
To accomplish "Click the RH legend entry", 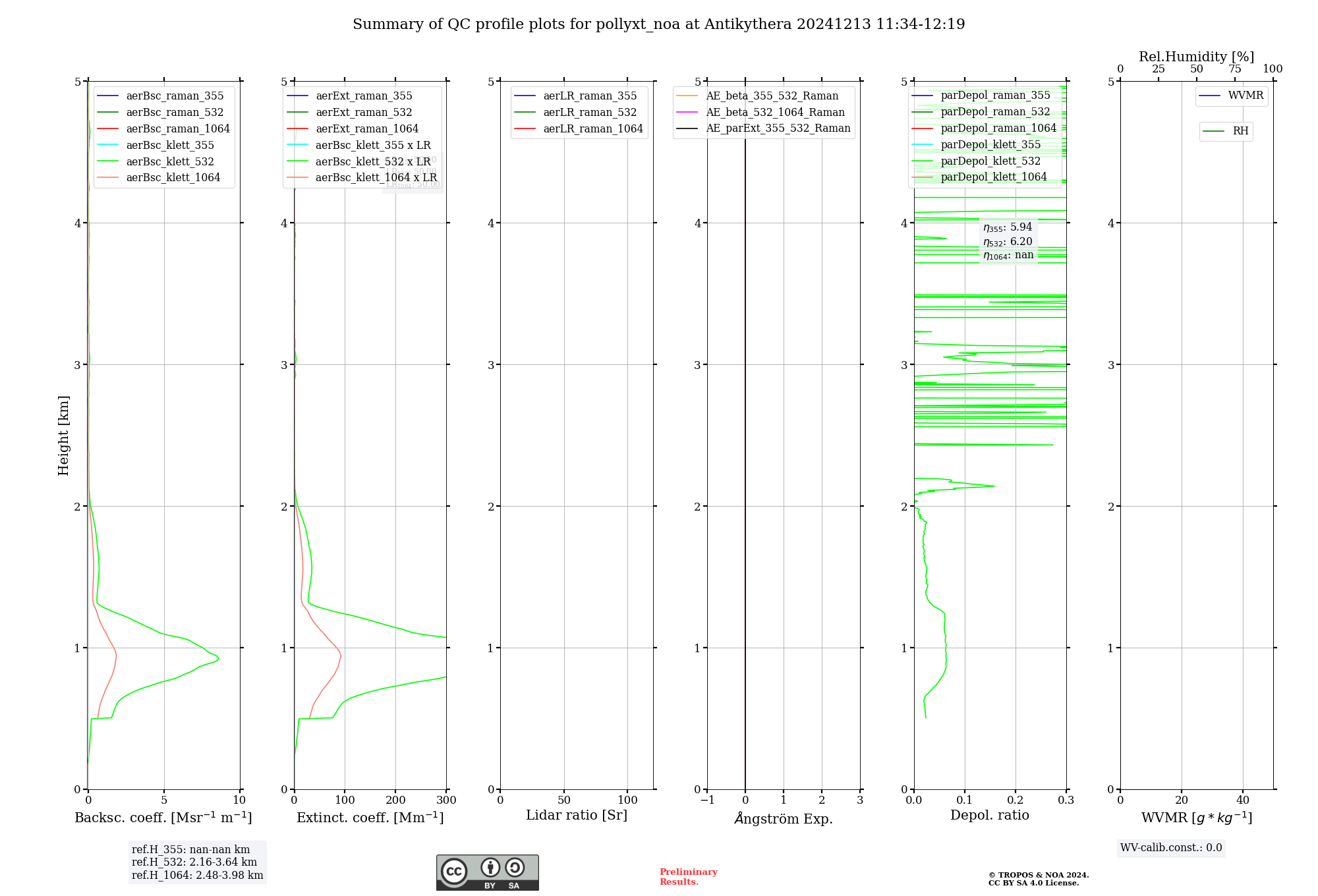I will click(x=1226, y=132).
